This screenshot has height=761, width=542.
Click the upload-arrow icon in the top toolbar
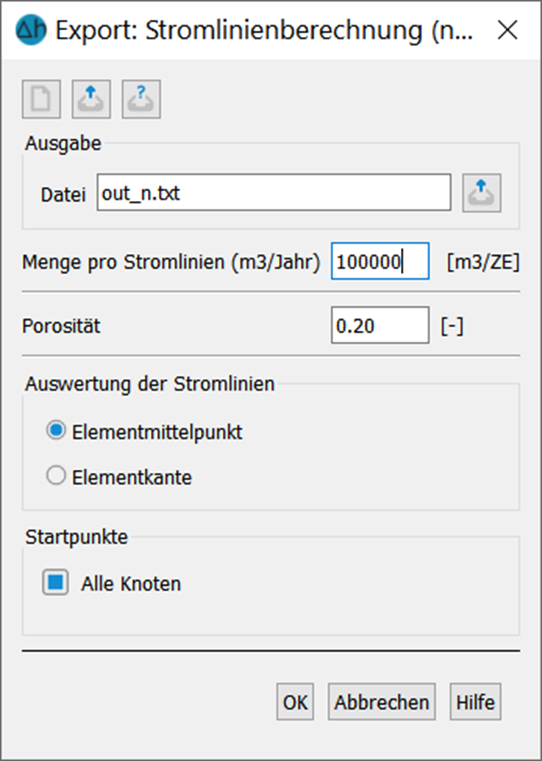(91, 99)
